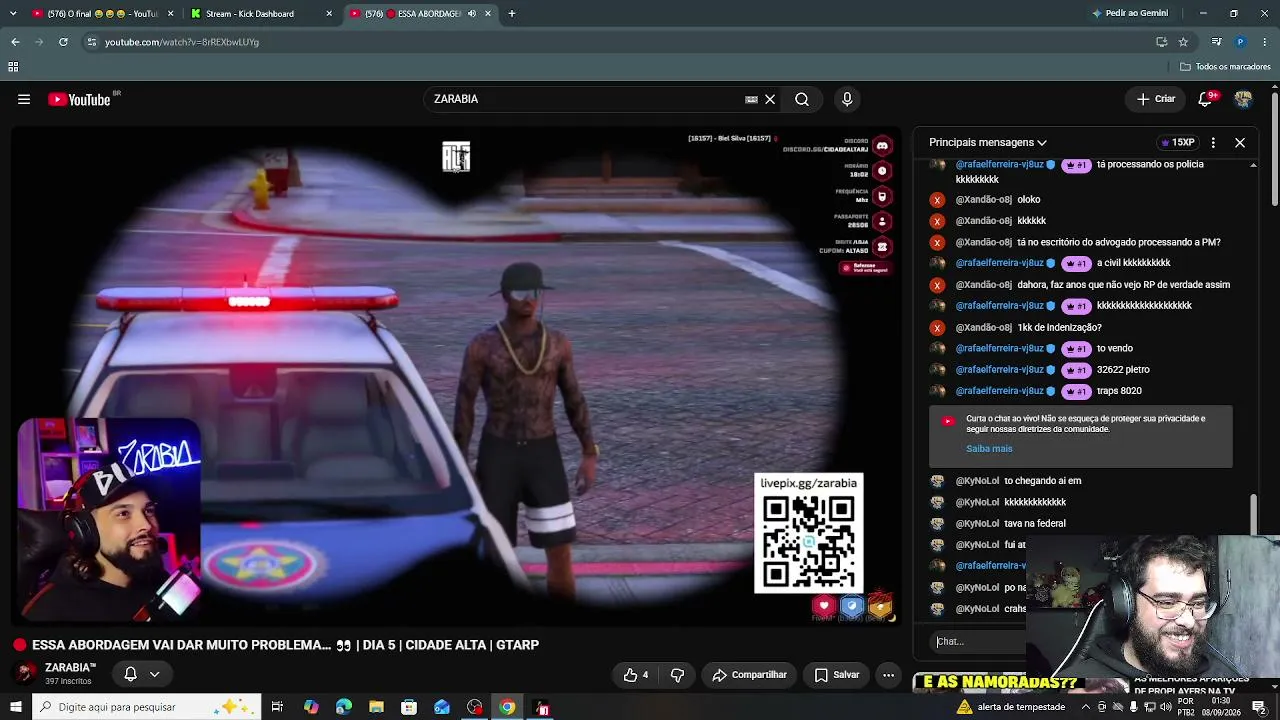Image resolution: width=1280 pixels, height=720 pixels.
Task: Open the Chrome profile P avatar
Action: click(1240, 42)
